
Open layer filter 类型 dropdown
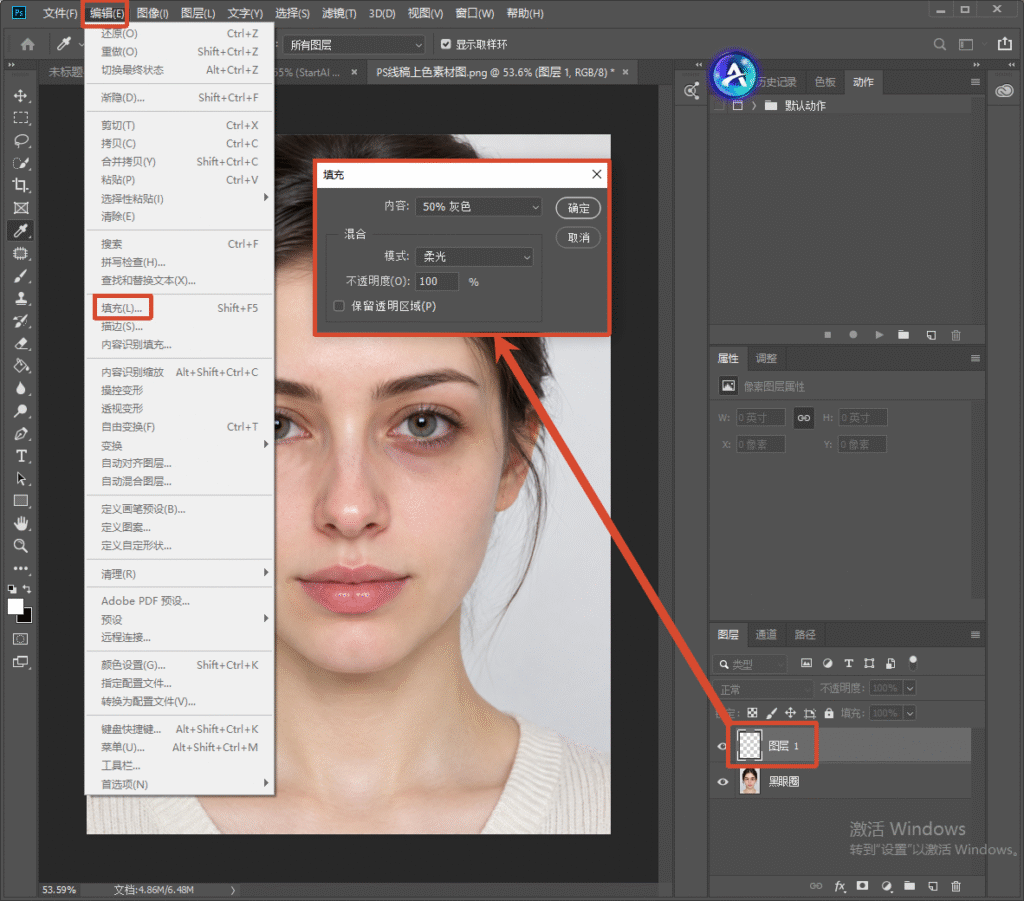point(750,664)
